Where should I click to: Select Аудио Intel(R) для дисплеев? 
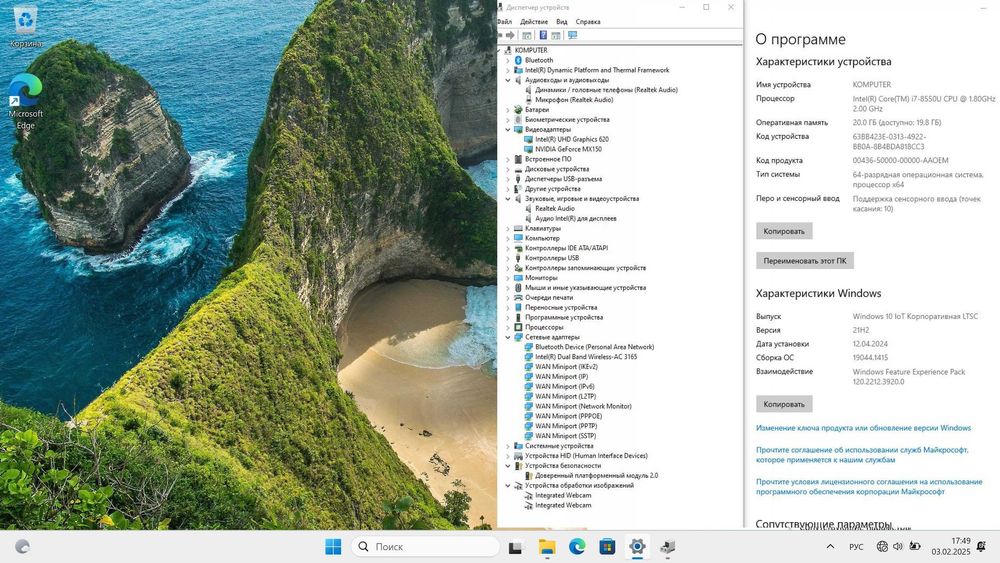575,218
